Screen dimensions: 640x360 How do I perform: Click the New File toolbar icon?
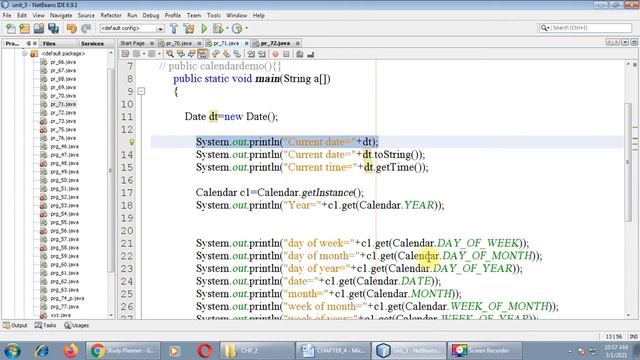point(10,28)
